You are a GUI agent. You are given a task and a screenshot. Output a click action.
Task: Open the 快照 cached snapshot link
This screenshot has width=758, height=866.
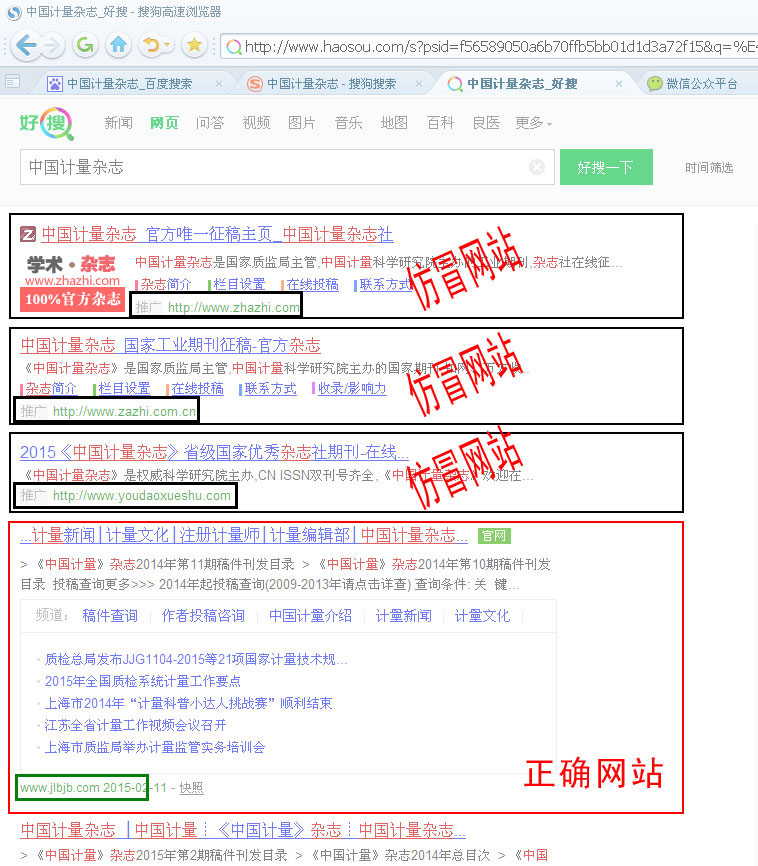click(x=191, y=788)
